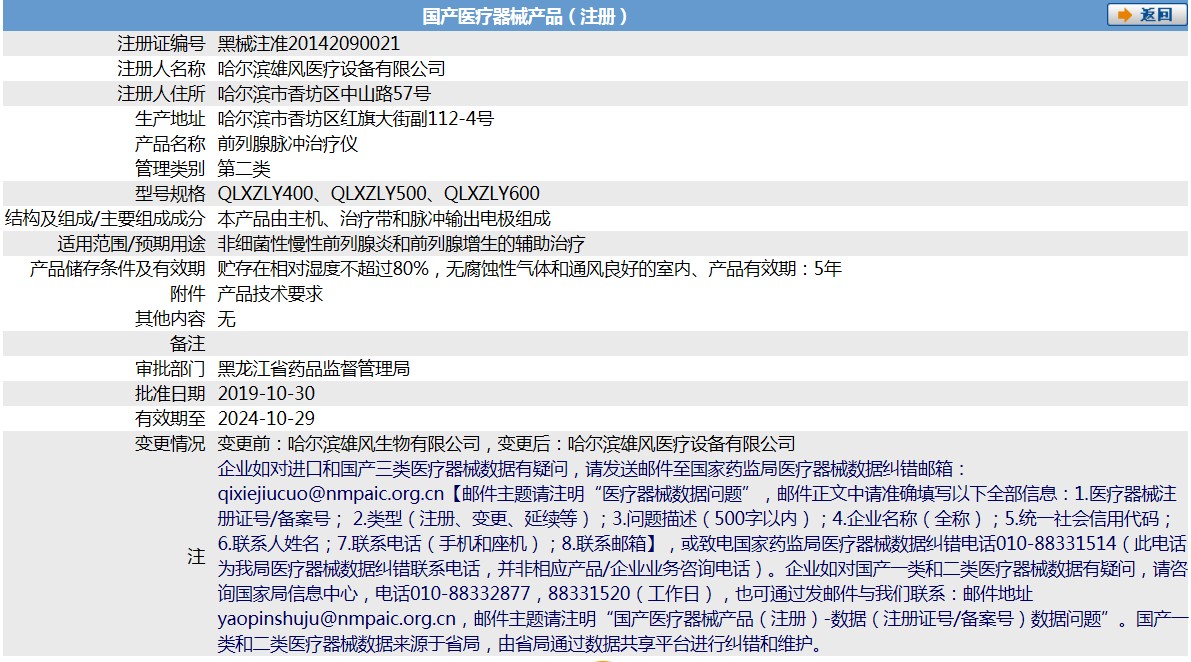1191x662 pixels.
Task: Select storage condition text 贮存在相对湿度不超过80%
Action: click(324, 269)
